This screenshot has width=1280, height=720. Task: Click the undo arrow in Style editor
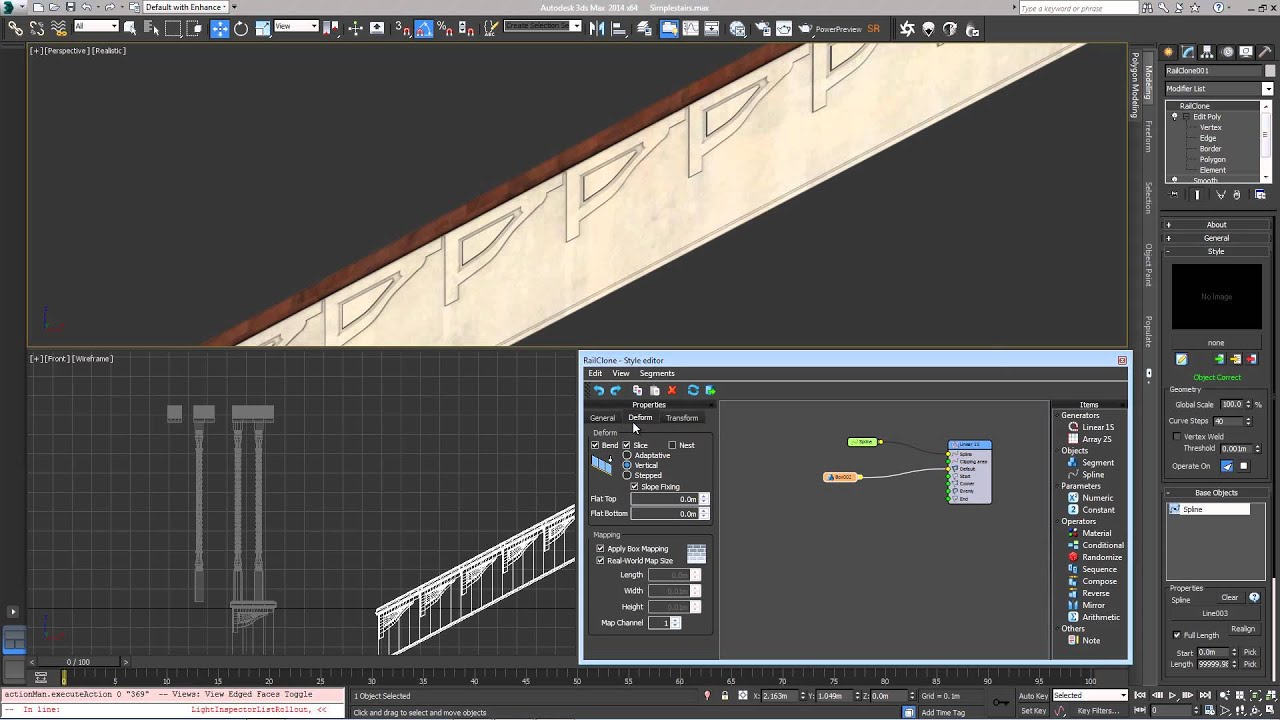pyautogui.click(x=598, y=391)
